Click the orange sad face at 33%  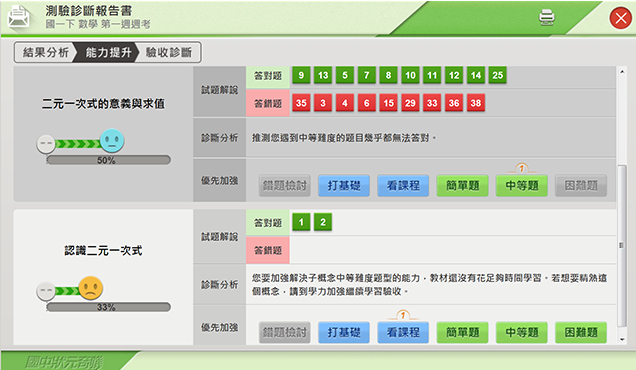[x=90, y=288]
